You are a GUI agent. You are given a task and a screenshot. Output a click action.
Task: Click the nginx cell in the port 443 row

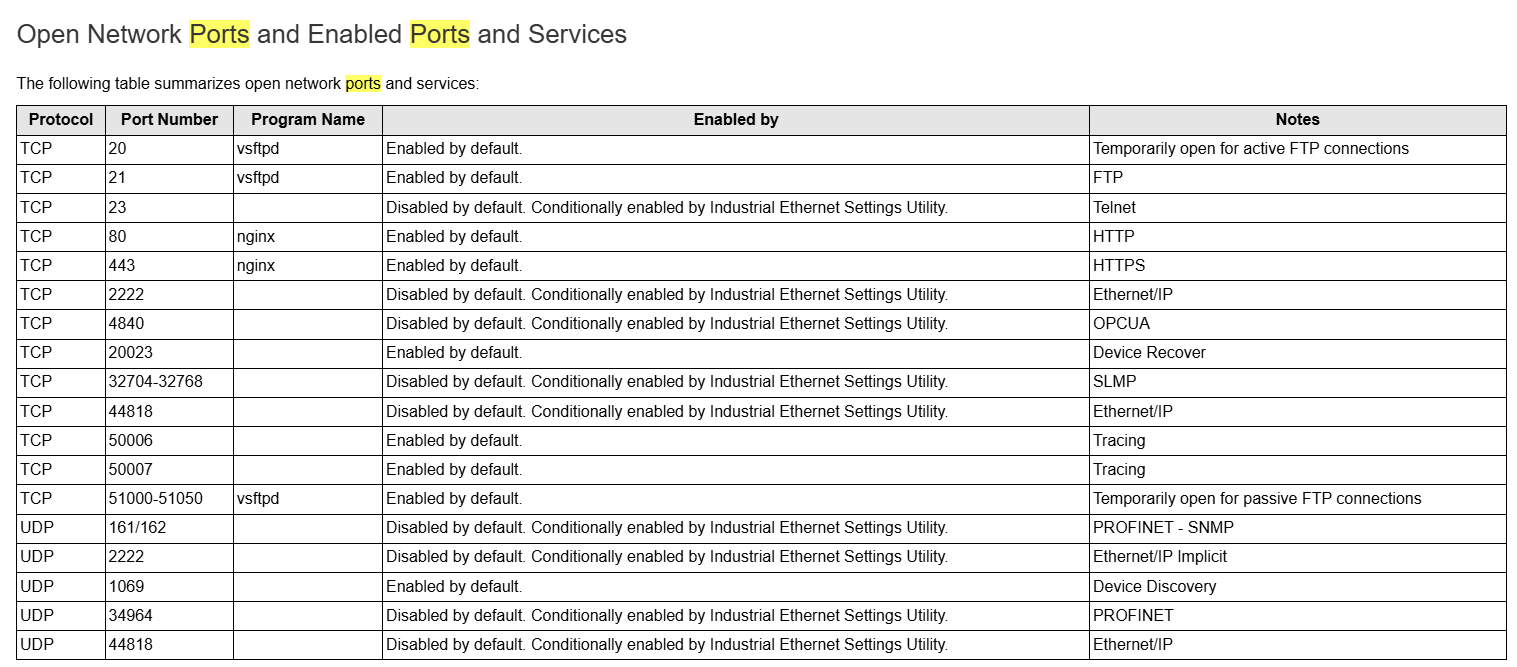pos(255,266)
